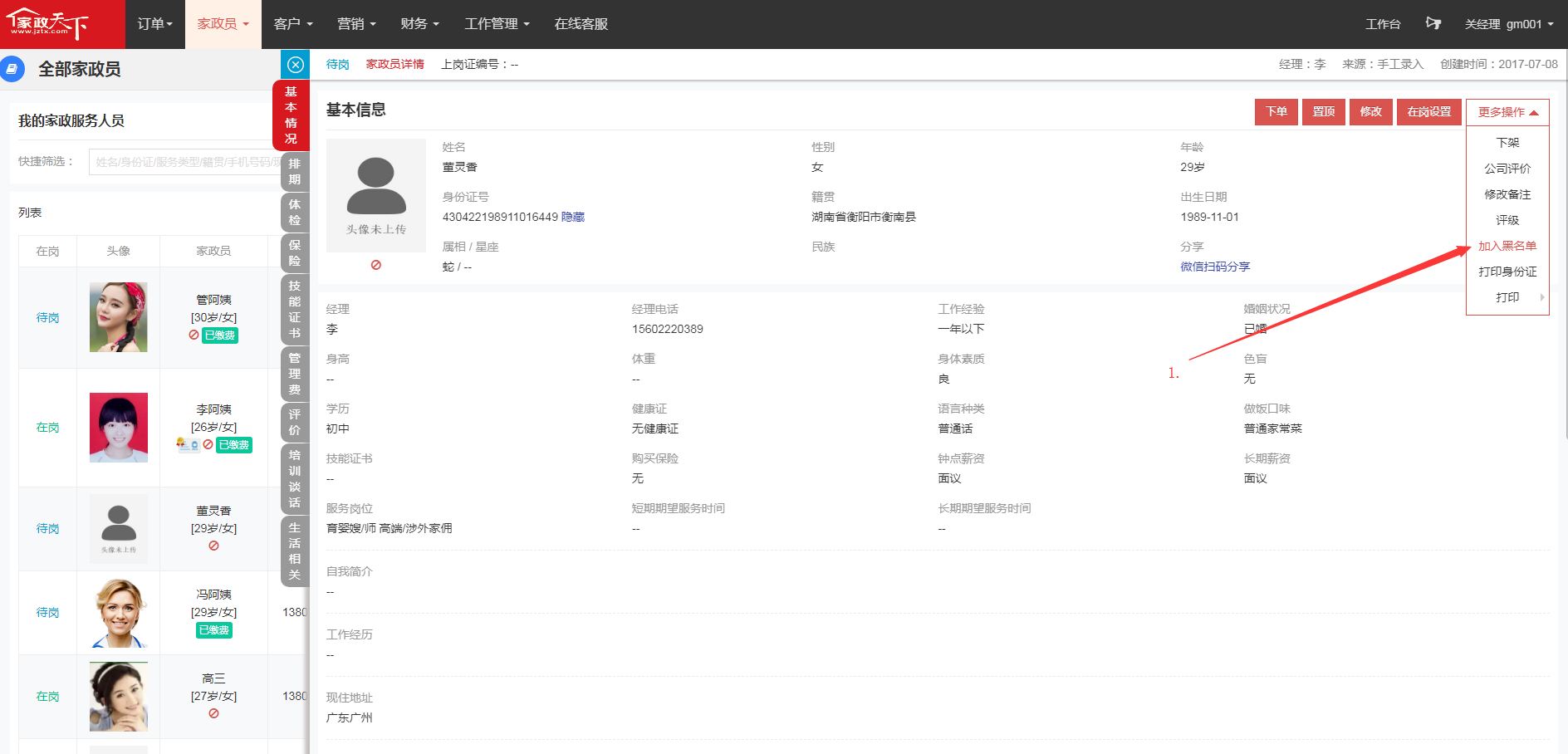Switch to the 基本情况 side tab
Image resolution: width=1568 pixels, height=754 pixels.
[291, 115]
